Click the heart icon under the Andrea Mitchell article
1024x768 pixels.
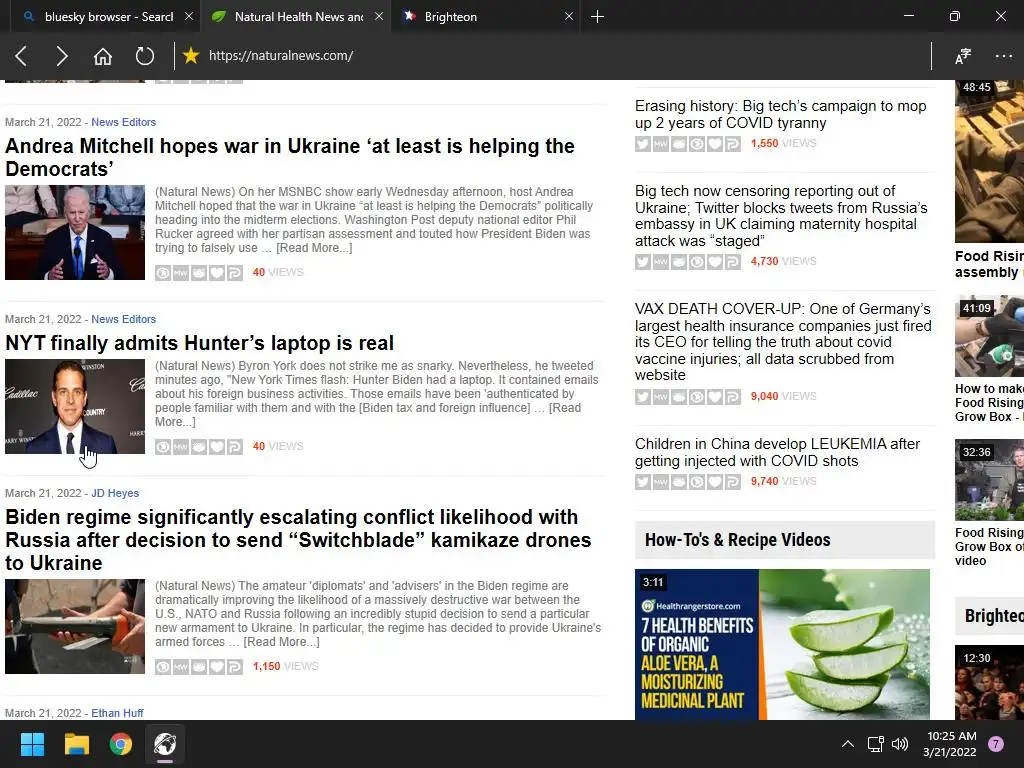click(217, 273)
